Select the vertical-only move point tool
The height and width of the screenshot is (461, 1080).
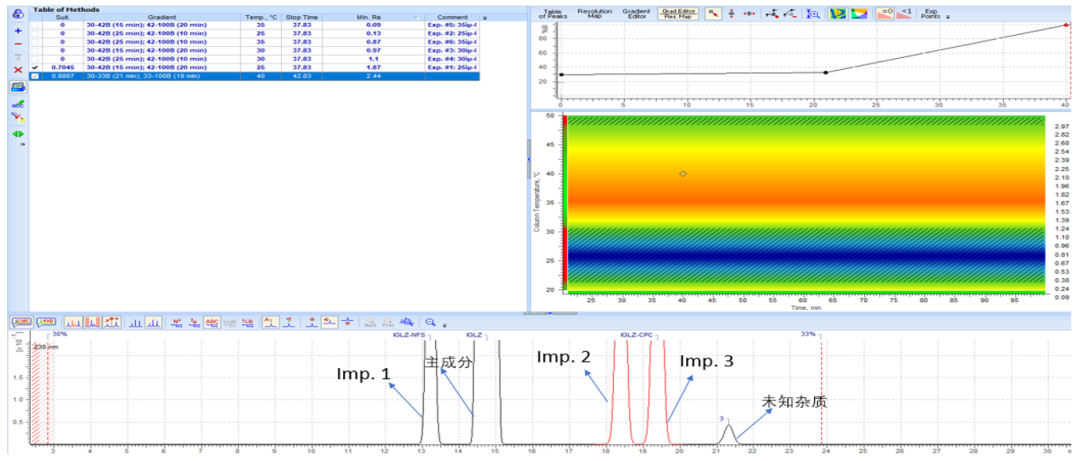coord(731,13)
